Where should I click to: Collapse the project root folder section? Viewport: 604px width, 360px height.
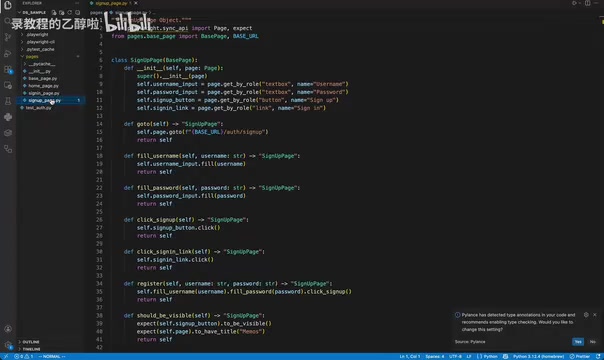click(x=34, y=12)
